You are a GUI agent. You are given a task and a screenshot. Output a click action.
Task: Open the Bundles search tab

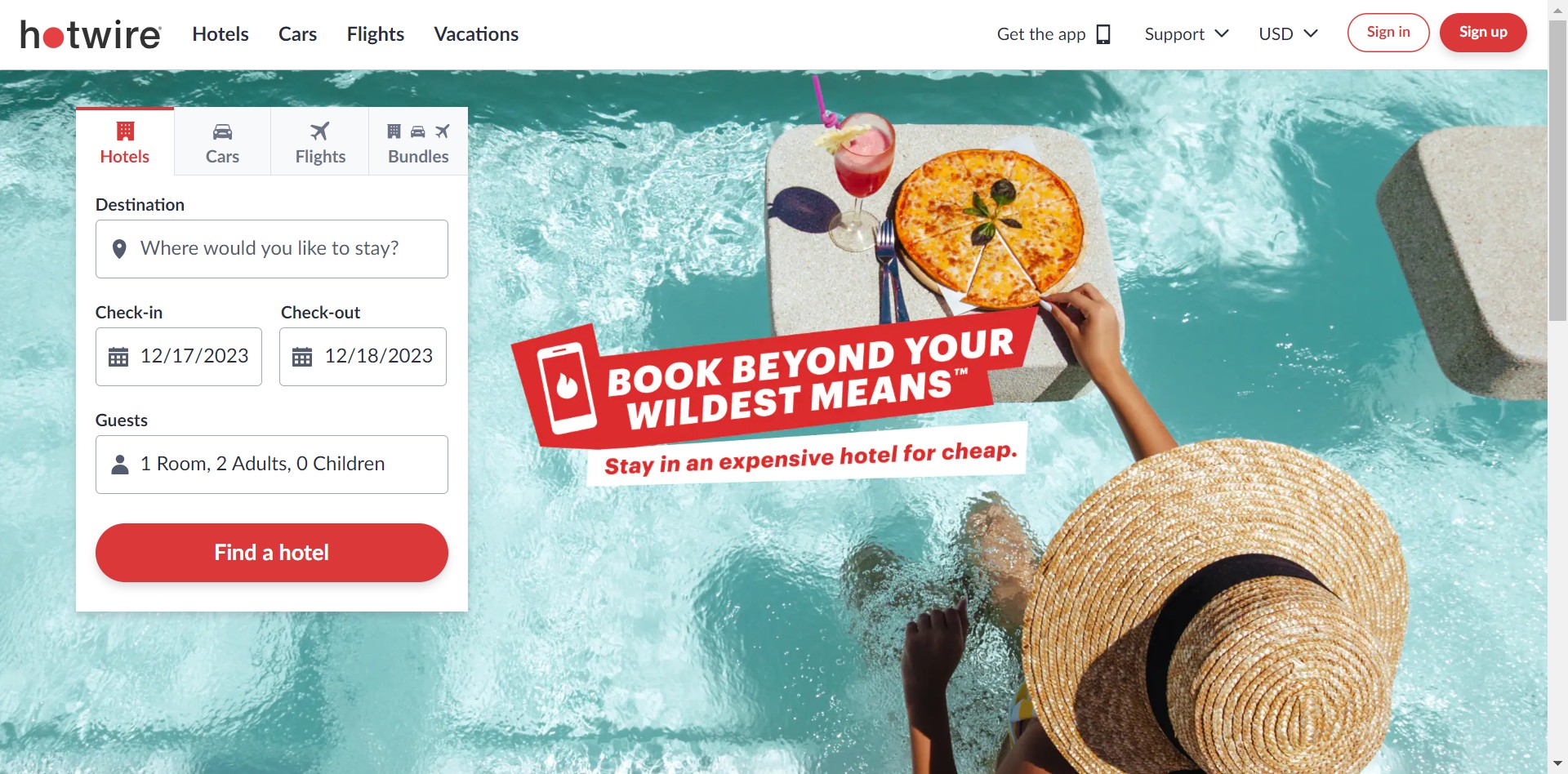pyautogui.click(x=418, y=141)
